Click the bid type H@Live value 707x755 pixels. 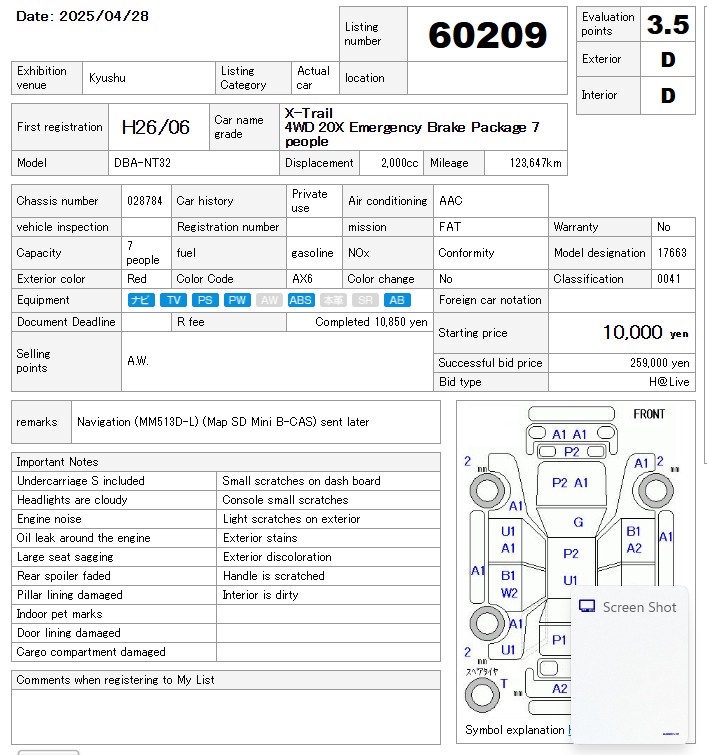[x=669, y=382]
